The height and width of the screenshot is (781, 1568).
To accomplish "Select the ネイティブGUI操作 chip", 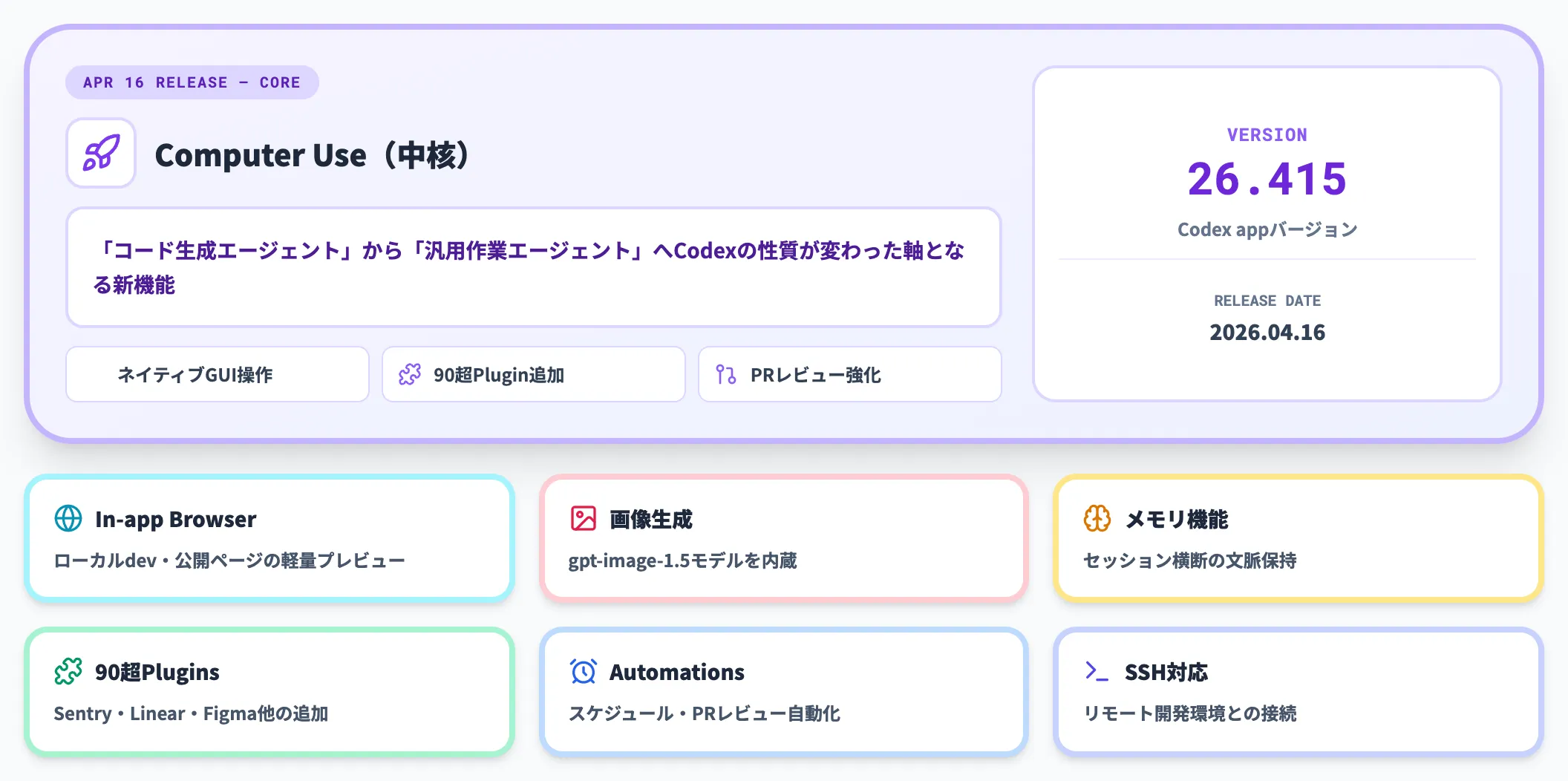I will pyautogui.click(x=218, y=374).
